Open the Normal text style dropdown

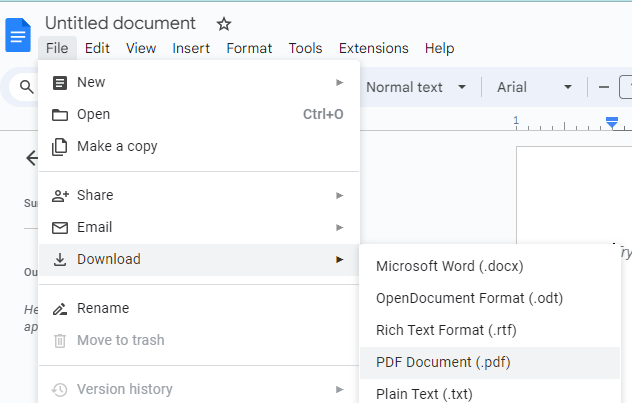(416, 87)
